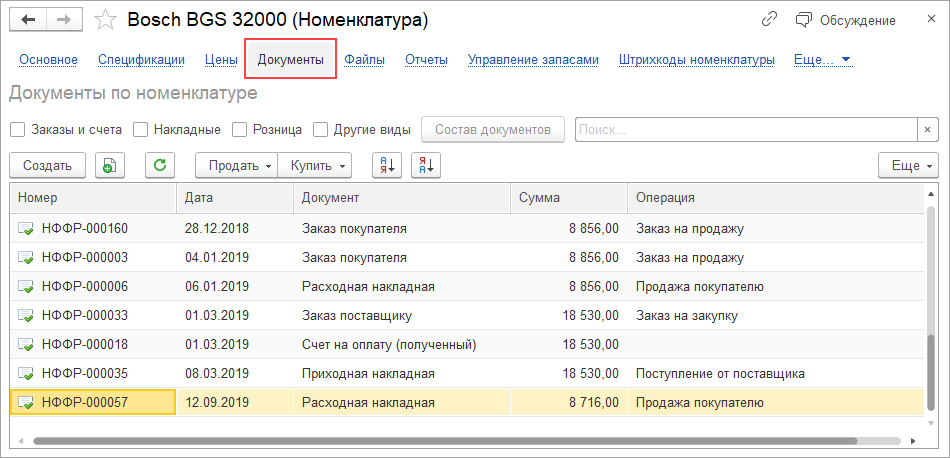
Task: Click the vertical scrollbar of documents list
Action: [932, 370]
